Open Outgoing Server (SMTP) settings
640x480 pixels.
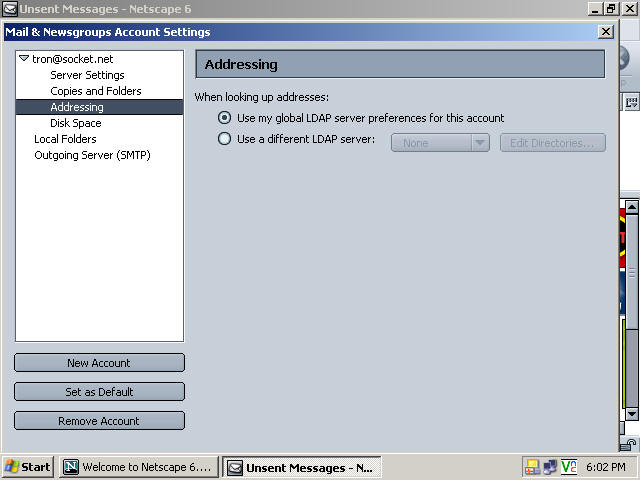point(93,155)
